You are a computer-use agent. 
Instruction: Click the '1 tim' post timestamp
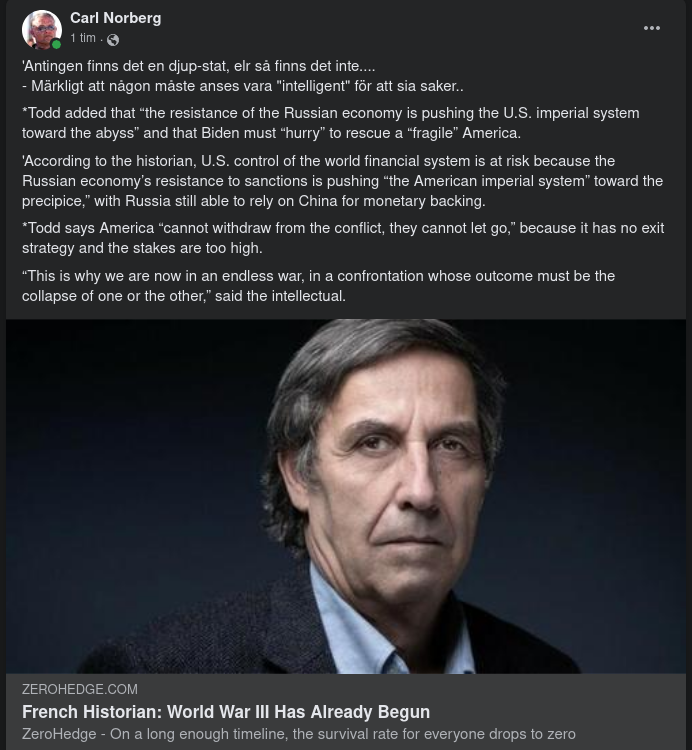[83, 39]
